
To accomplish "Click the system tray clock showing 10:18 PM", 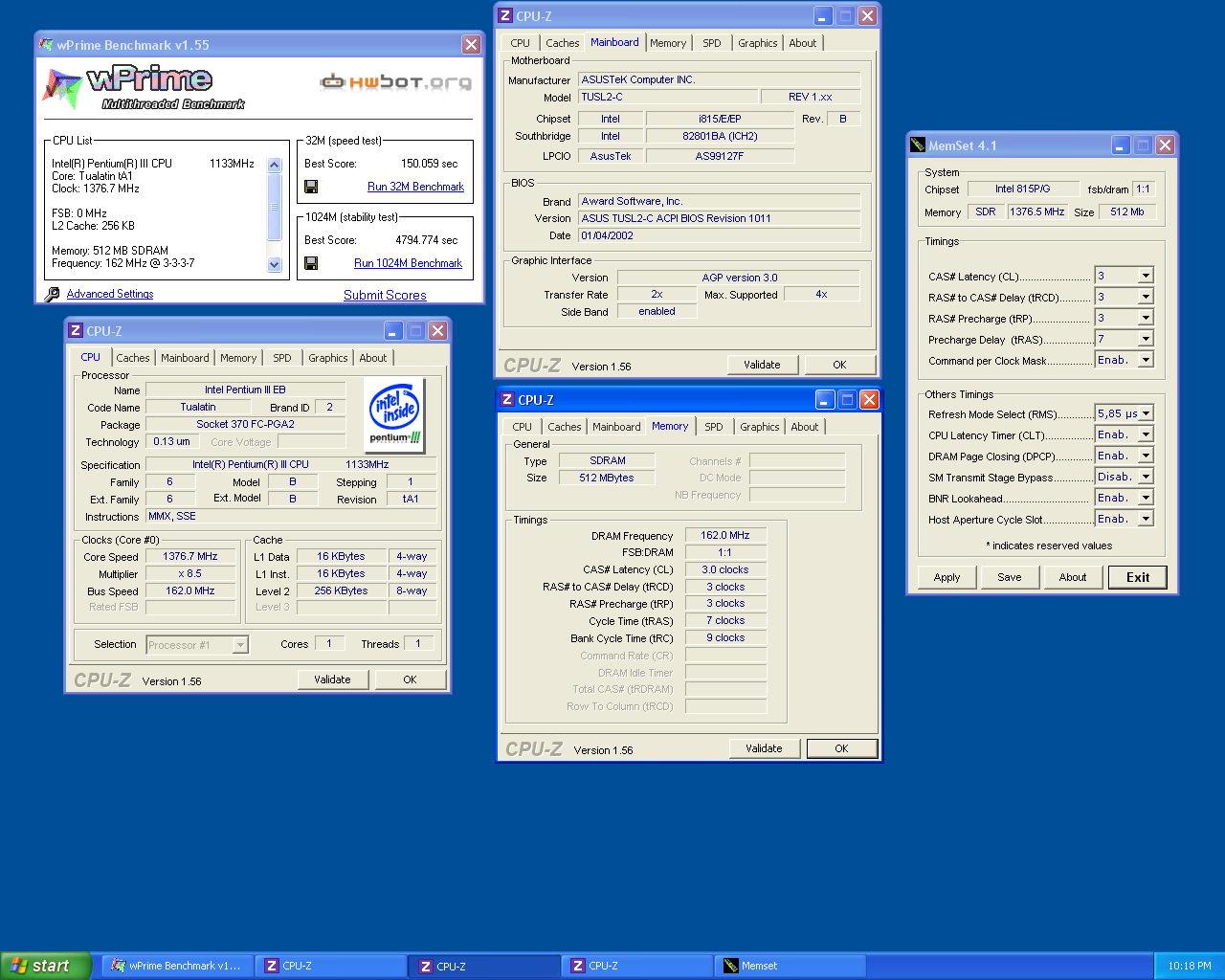I will 1190,966.
